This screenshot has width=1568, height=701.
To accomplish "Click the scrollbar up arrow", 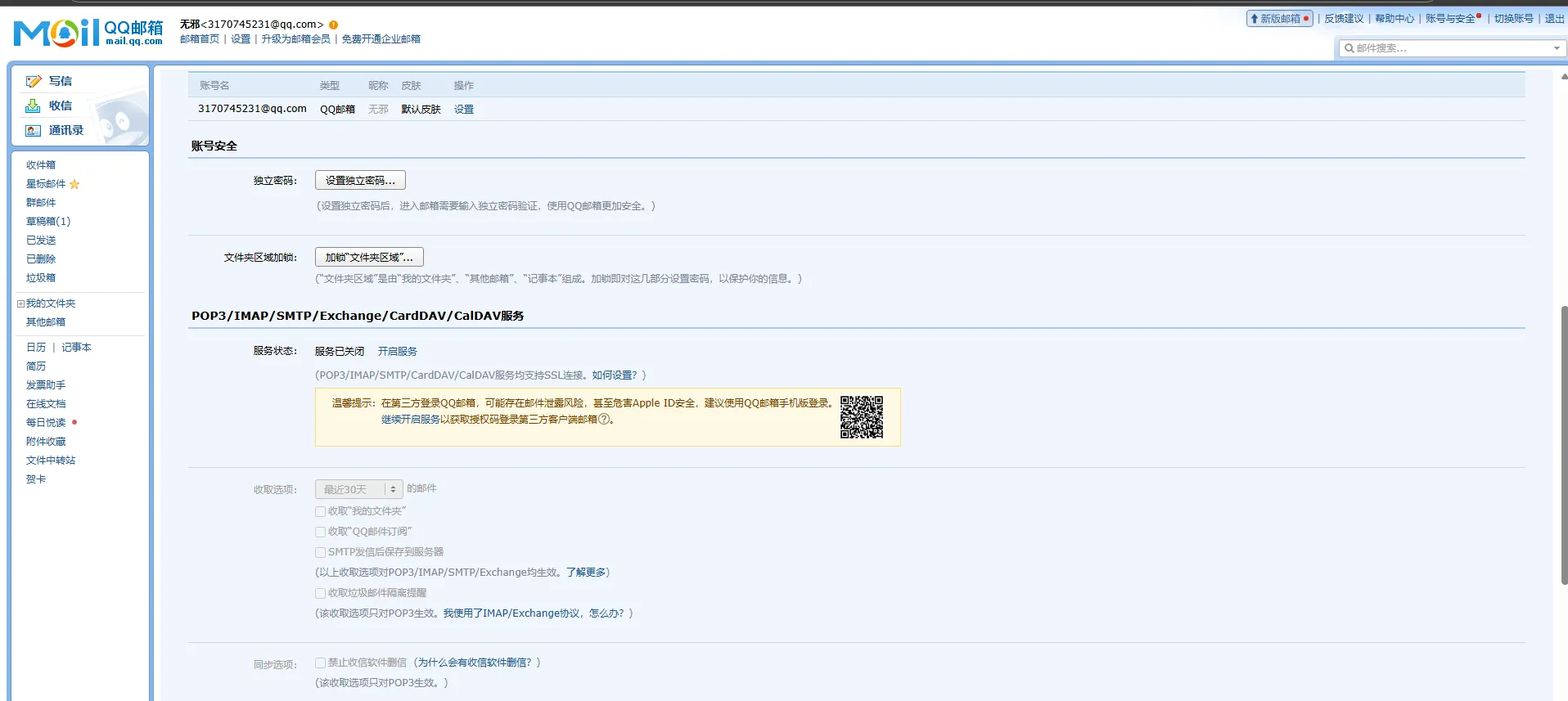I will pos(1564,77).
